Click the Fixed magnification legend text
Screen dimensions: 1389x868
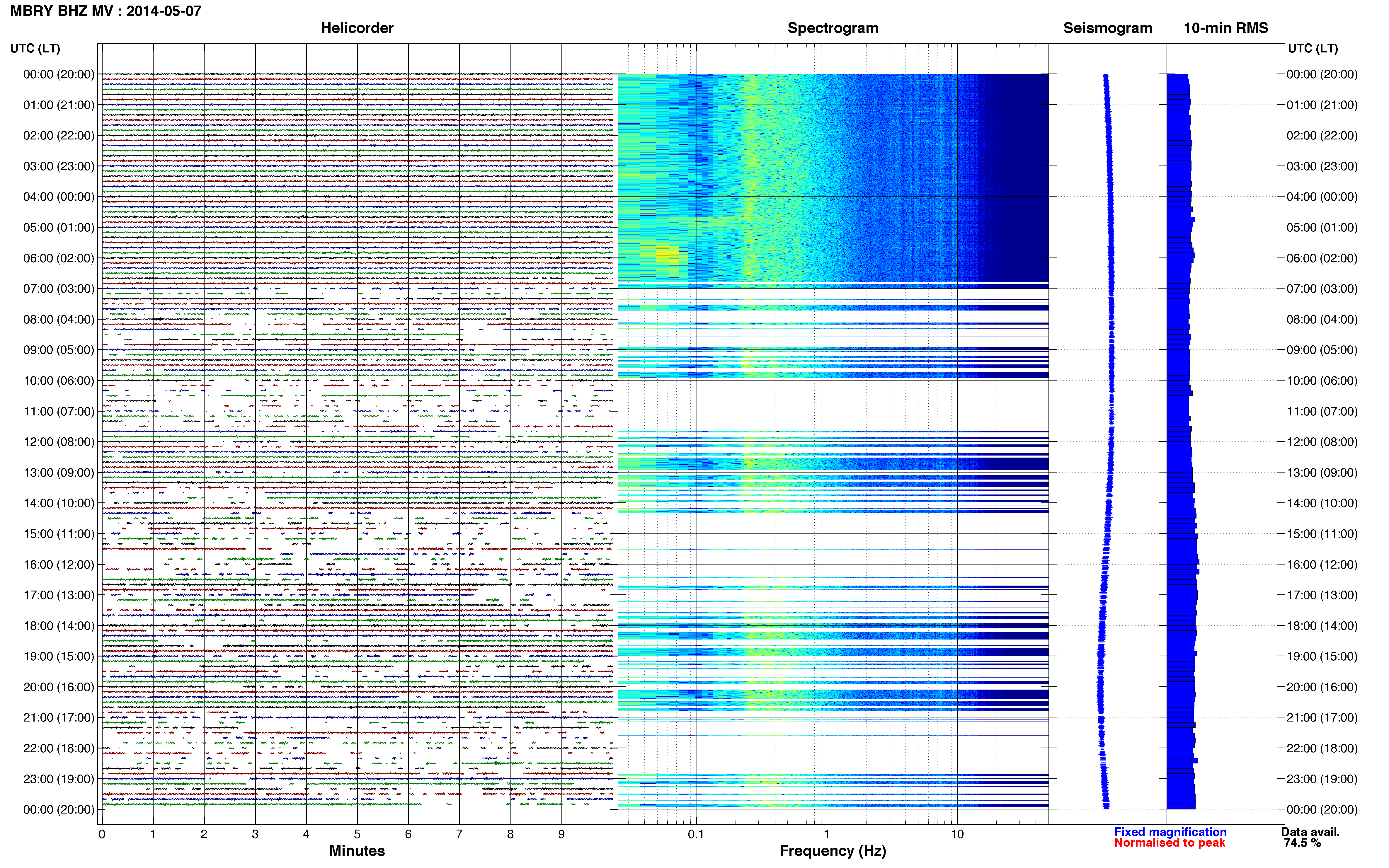tap(1170, 831)
